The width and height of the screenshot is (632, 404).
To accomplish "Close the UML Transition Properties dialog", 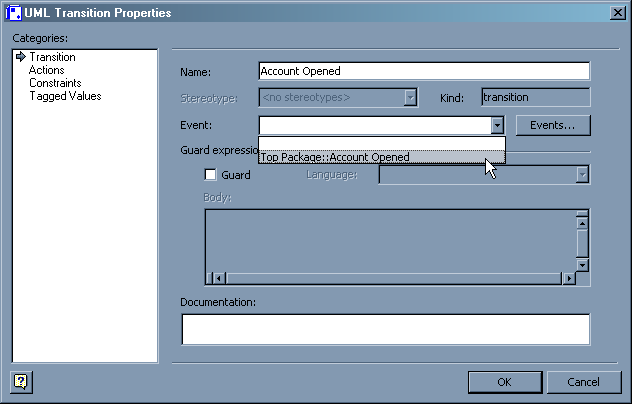I will tap(616, 13).
